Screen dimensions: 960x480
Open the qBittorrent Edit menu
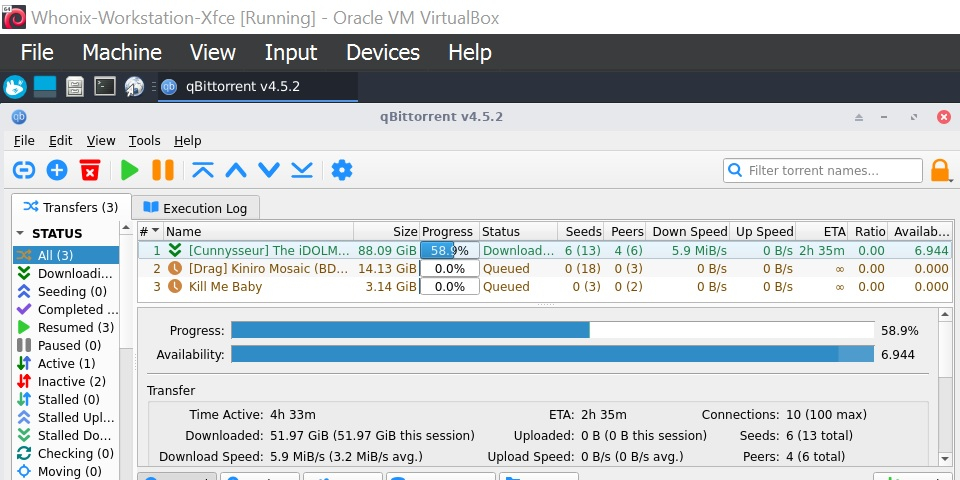pyautogui.click(x=61, y=141)
